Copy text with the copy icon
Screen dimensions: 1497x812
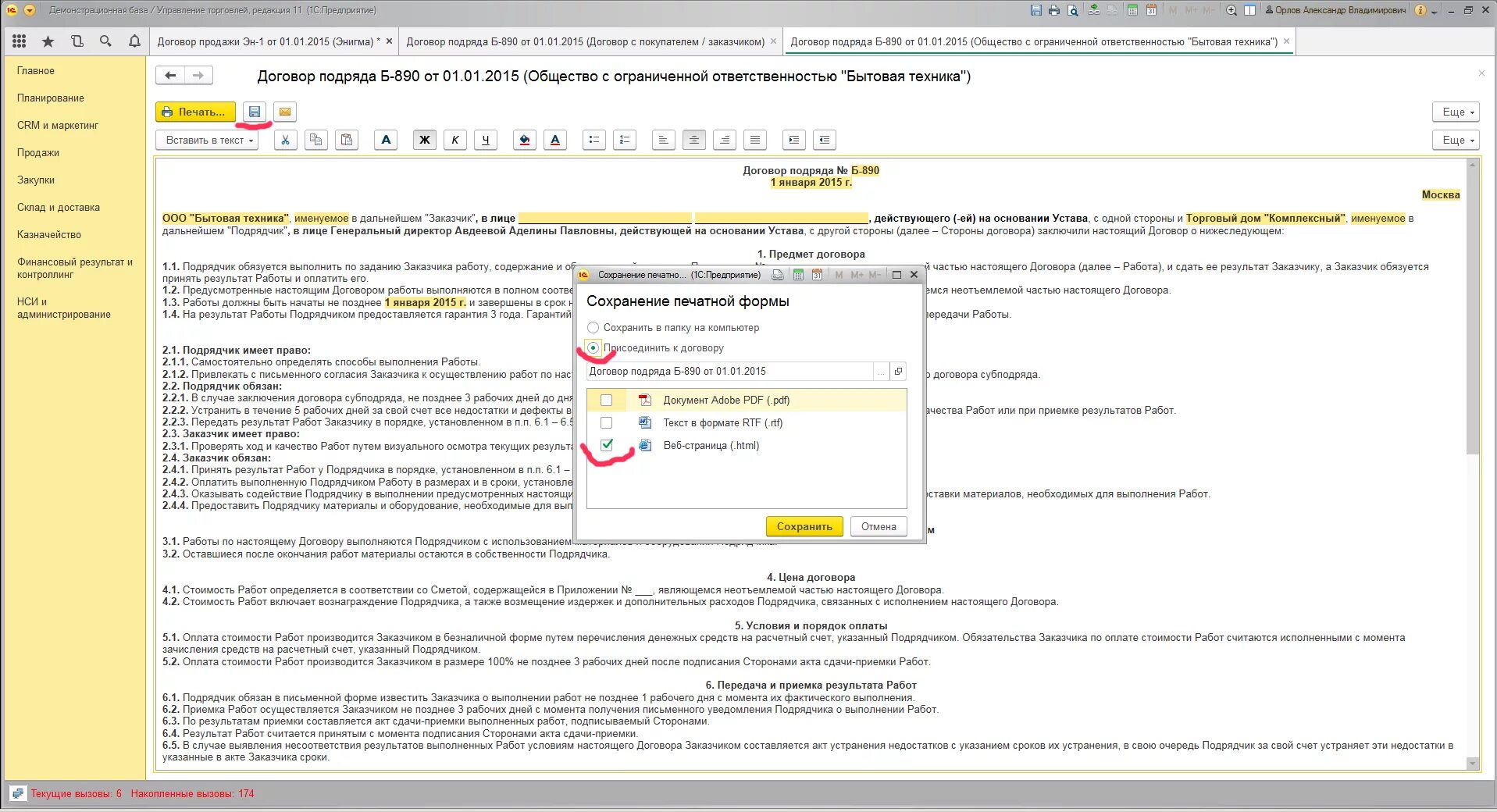pyautogui.click(x=316, y=140)
